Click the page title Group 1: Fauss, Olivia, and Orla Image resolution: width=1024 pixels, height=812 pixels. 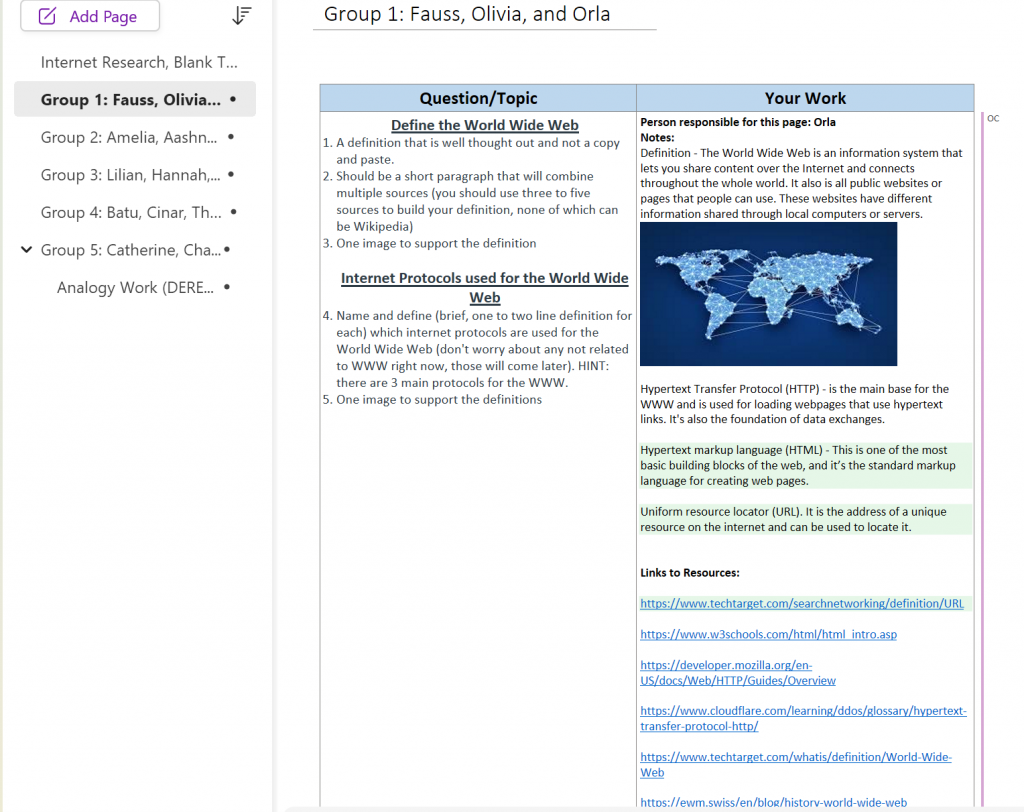[x=467, y=14]
